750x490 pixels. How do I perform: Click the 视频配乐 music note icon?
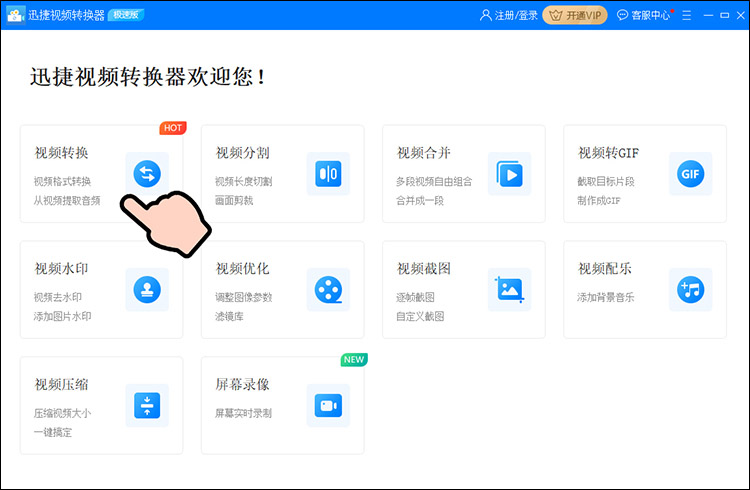click(x=690, y=290)
